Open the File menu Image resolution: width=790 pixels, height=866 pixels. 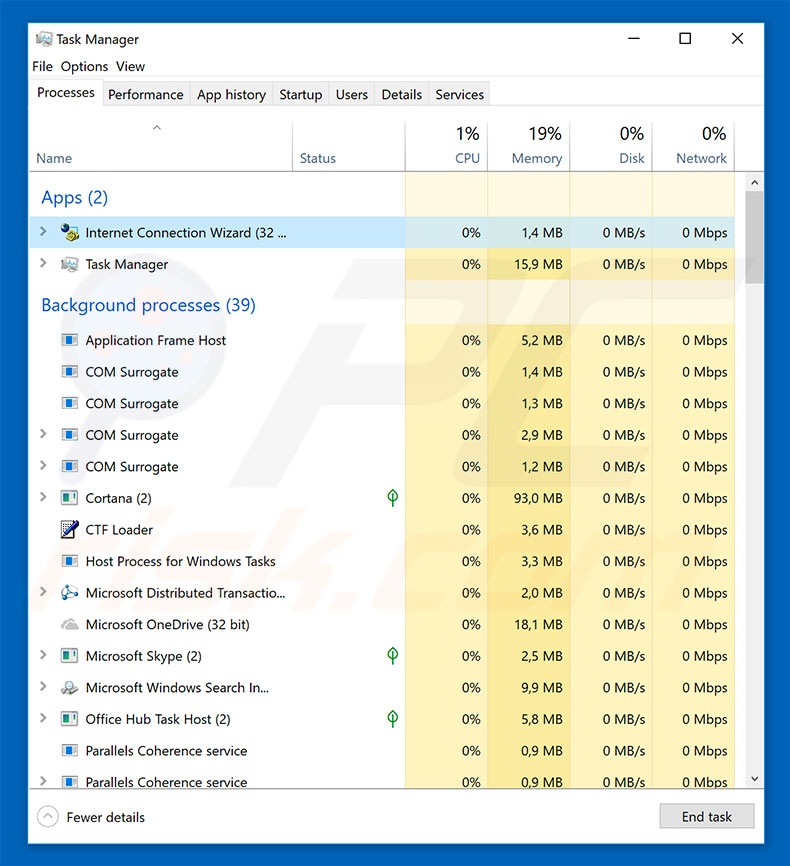43,66
